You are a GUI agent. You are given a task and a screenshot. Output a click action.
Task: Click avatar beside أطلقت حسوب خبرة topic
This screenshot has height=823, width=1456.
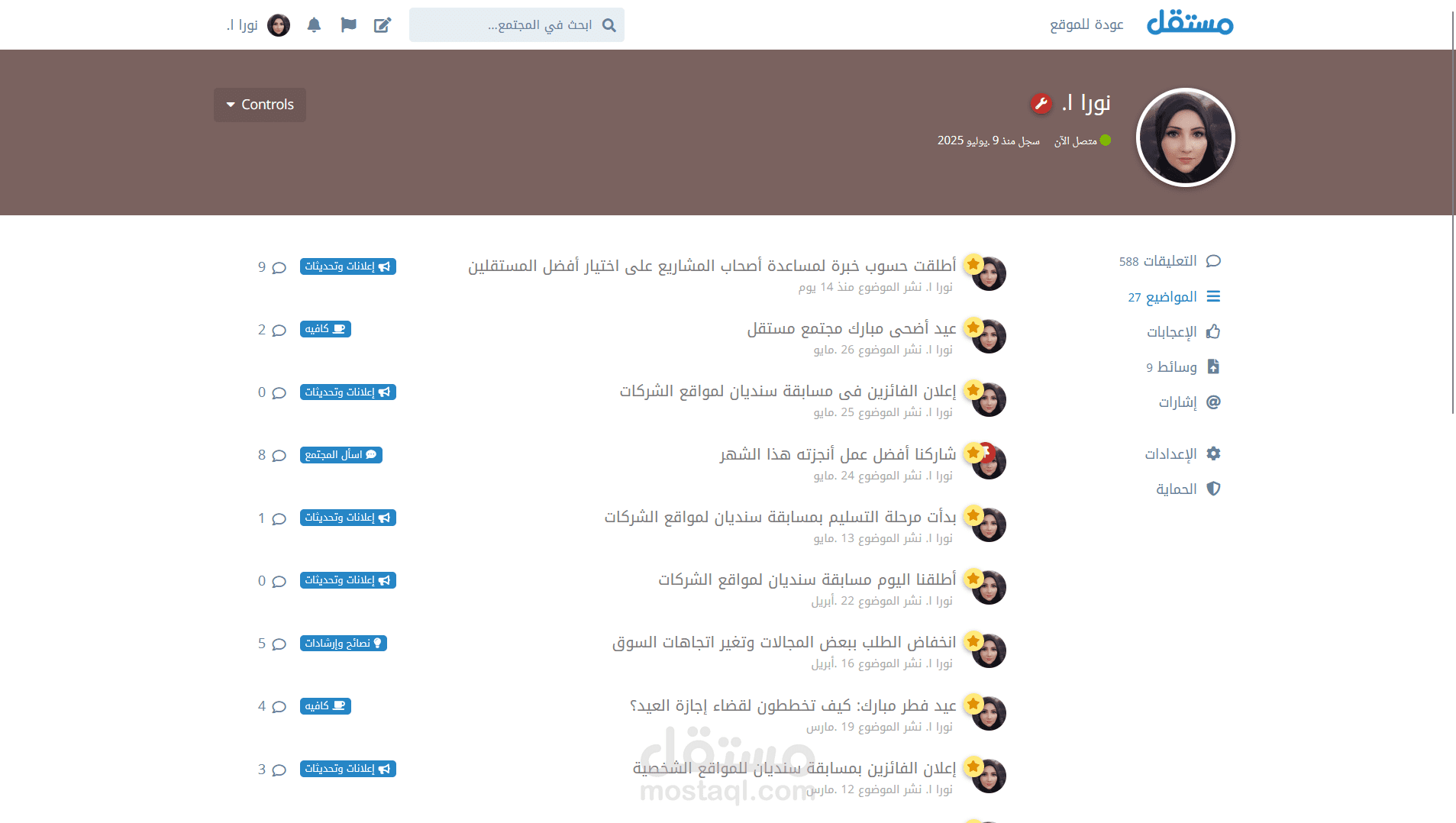coord(989,273)
